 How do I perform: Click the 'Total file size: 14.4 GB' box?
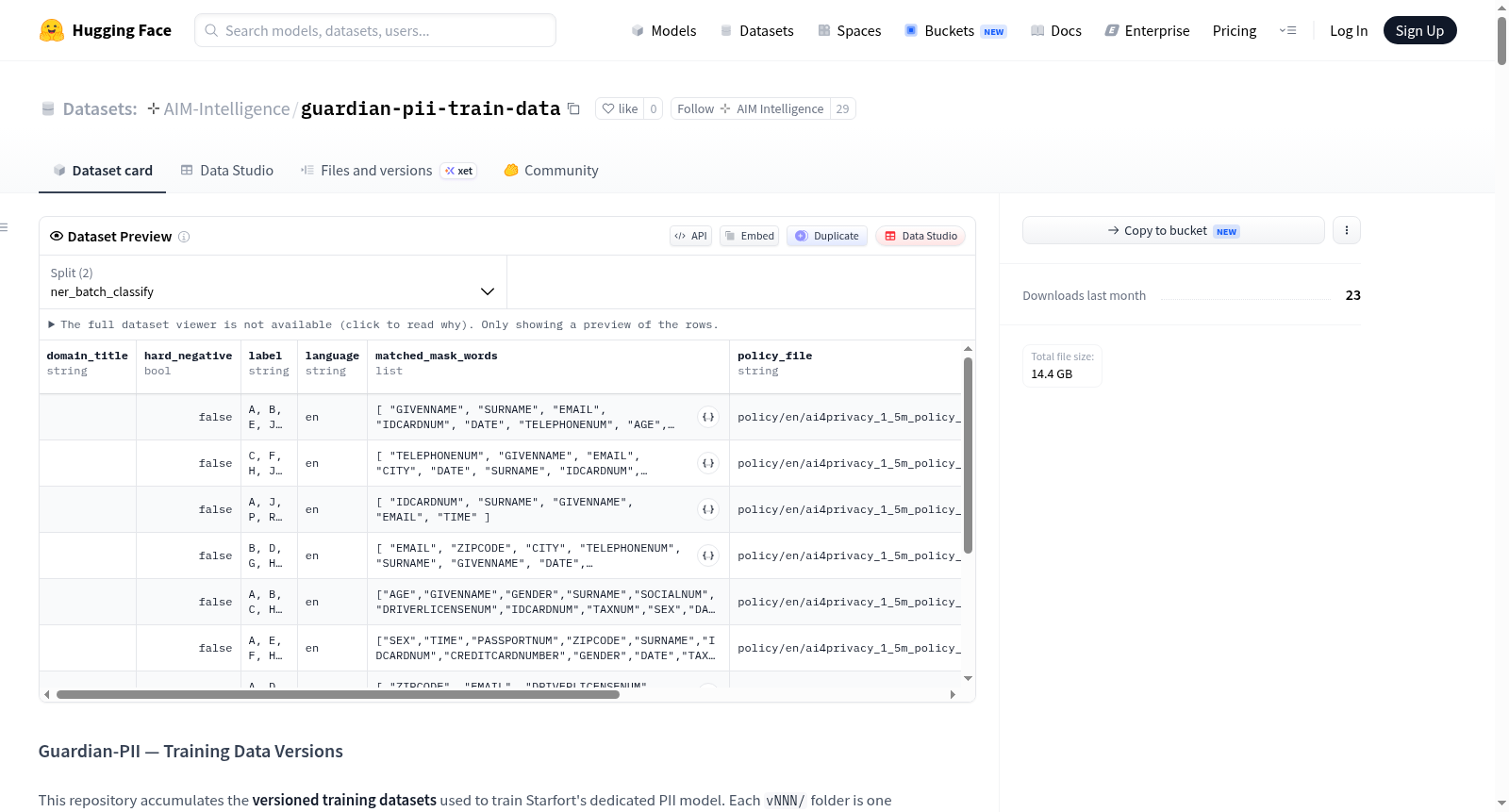(1063, 366)
